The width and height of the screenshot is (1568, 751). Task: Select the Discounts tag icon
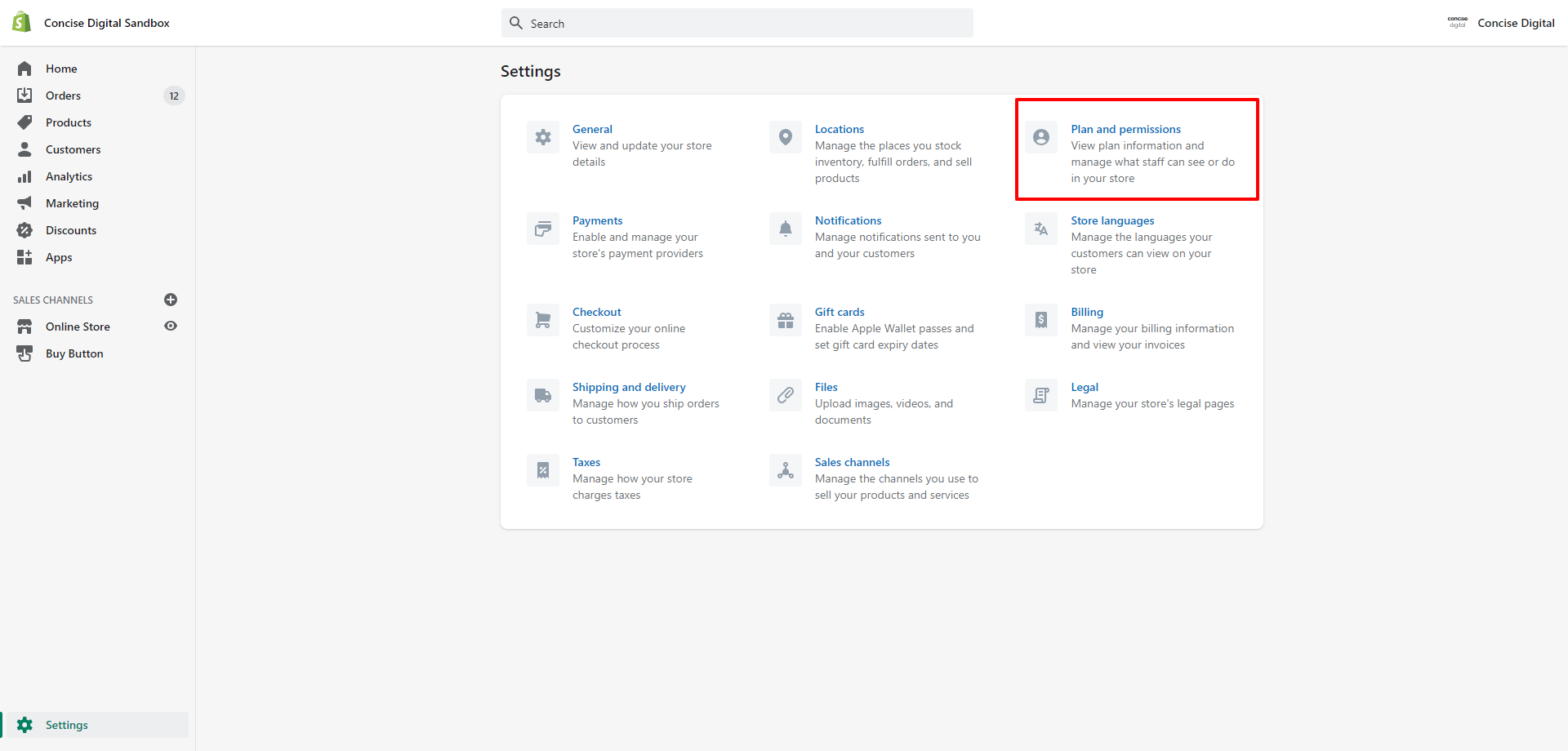(x=24, y=230)
